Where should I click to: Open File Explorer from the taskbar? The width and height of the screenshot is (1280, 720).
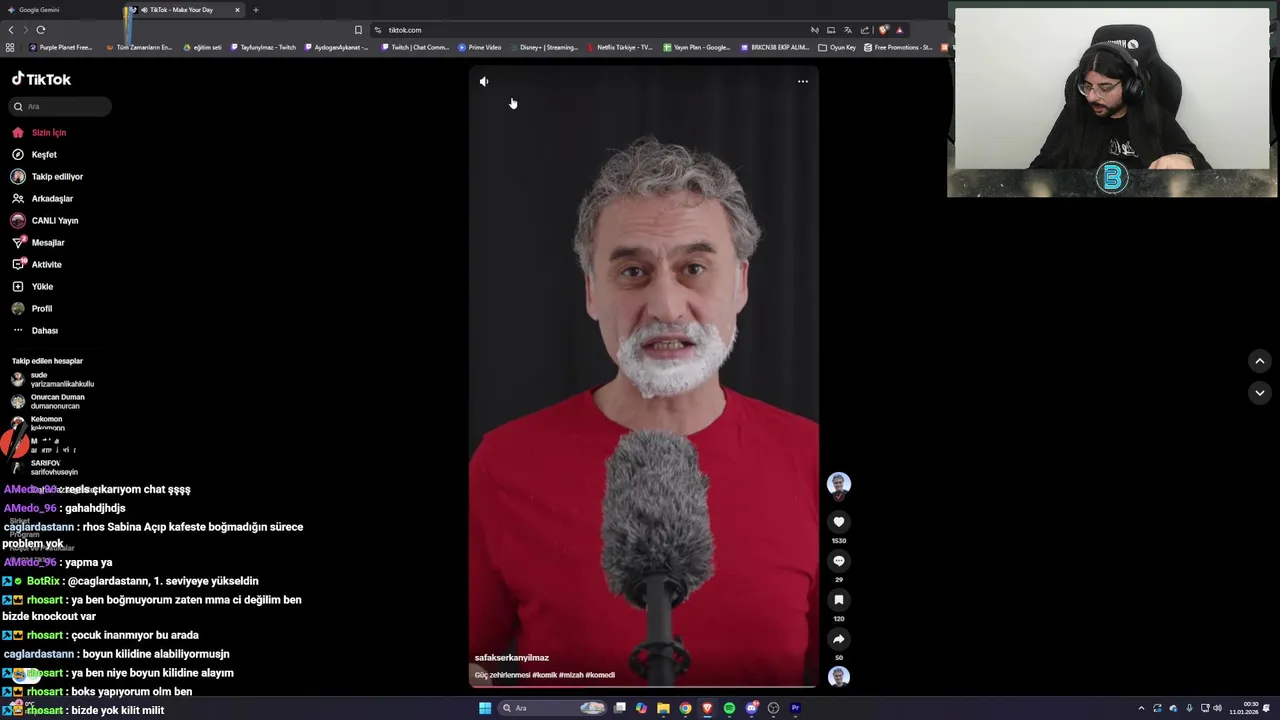[x=663, y=708]
